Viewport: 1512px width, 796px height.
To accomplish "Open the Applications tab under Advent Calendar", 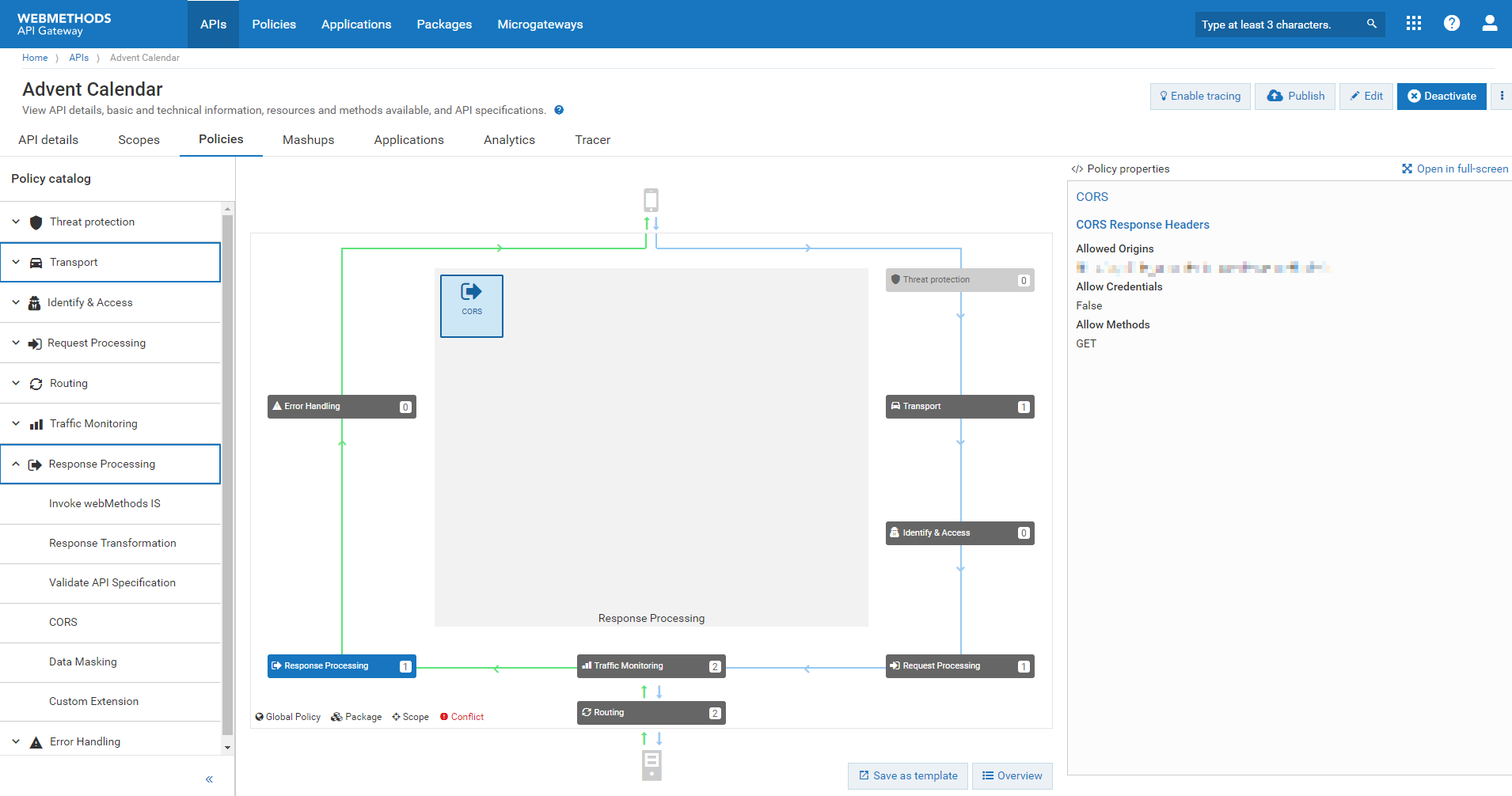I will pos(408,140).
